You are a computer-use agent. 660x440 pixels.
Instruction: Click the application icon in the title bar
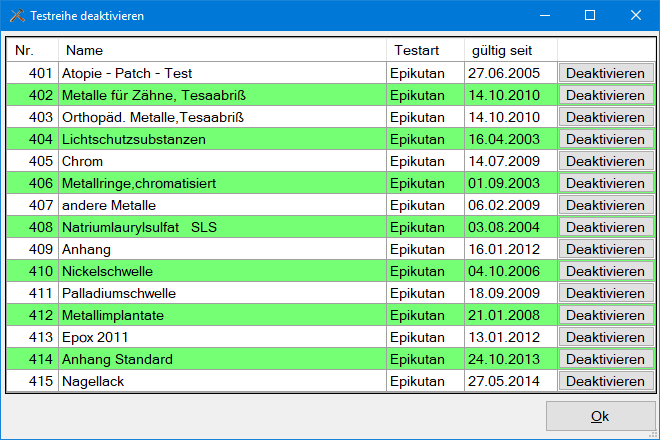(16, 16)
